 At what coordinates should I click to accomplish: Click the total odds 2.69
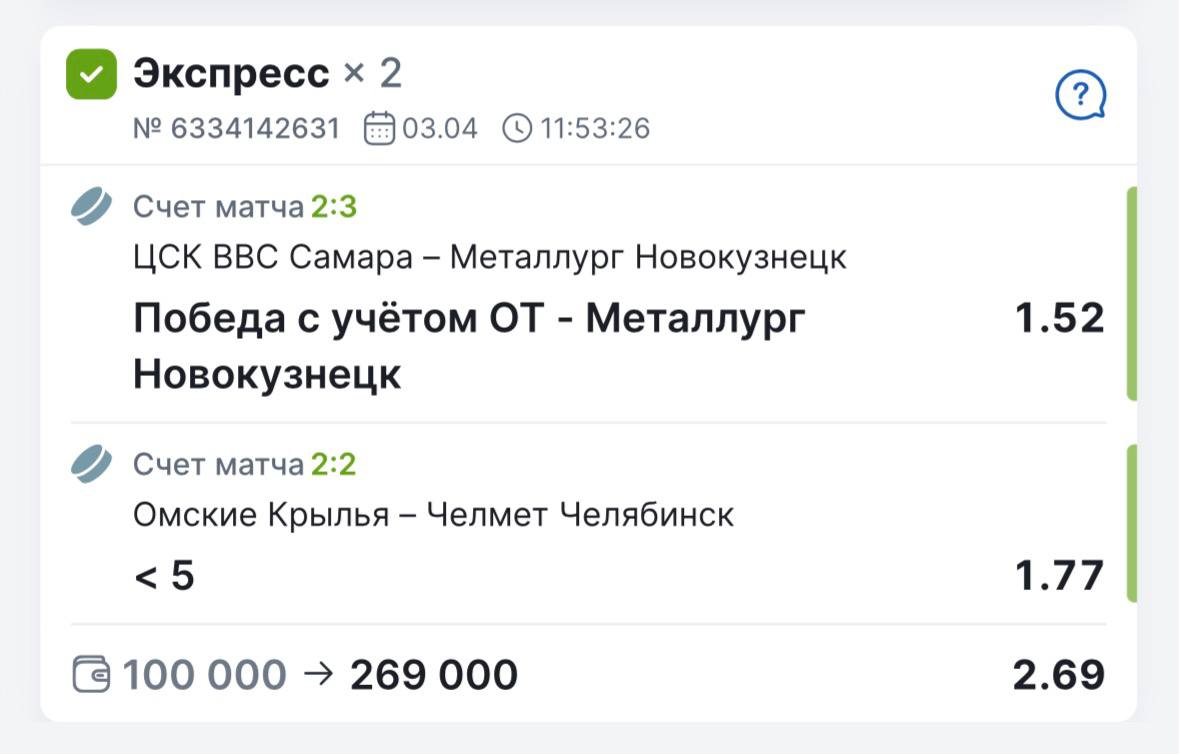click(1059, 675)
